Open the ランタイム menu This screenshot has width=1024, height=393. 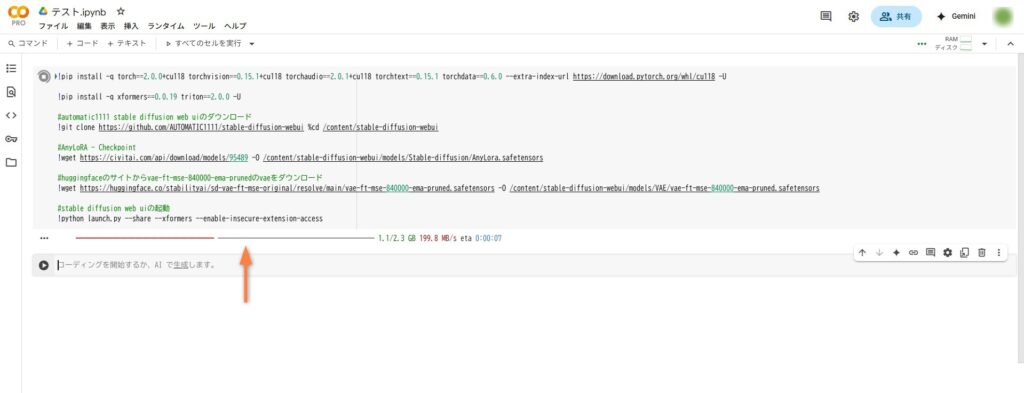click(x=166, y=26)
